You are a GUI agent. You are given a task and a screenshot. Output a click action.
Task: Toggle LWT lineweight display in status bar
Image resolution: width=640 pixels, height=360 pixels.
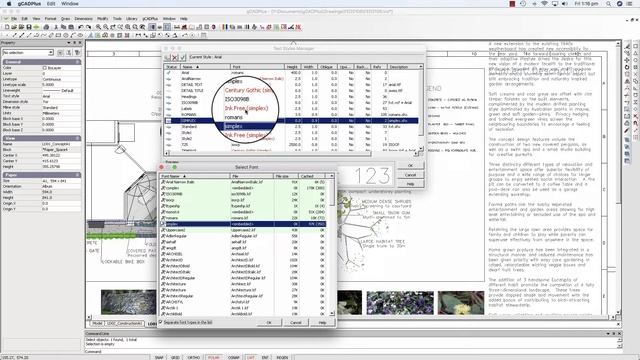(251, 357)
